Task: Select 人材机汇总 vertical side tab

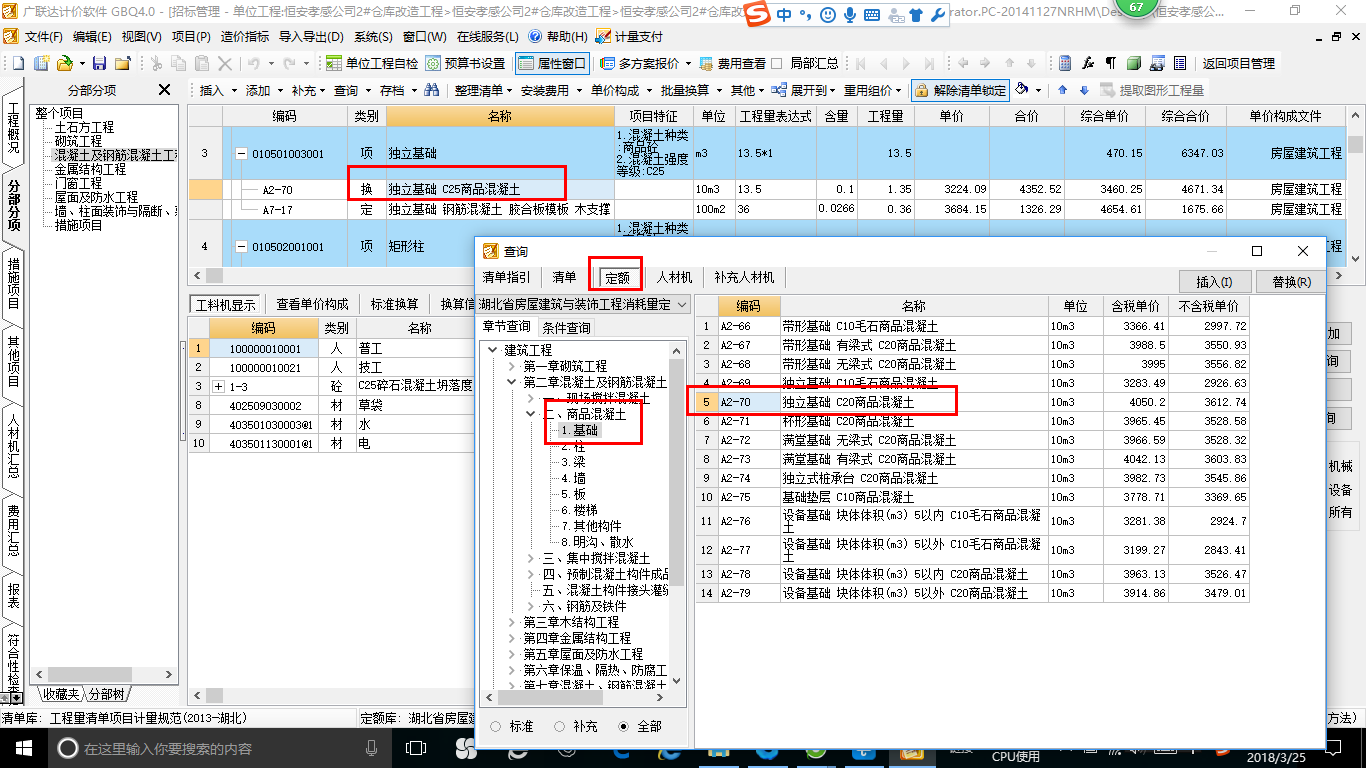Action: pyautogui.click(x=13, y=445)
